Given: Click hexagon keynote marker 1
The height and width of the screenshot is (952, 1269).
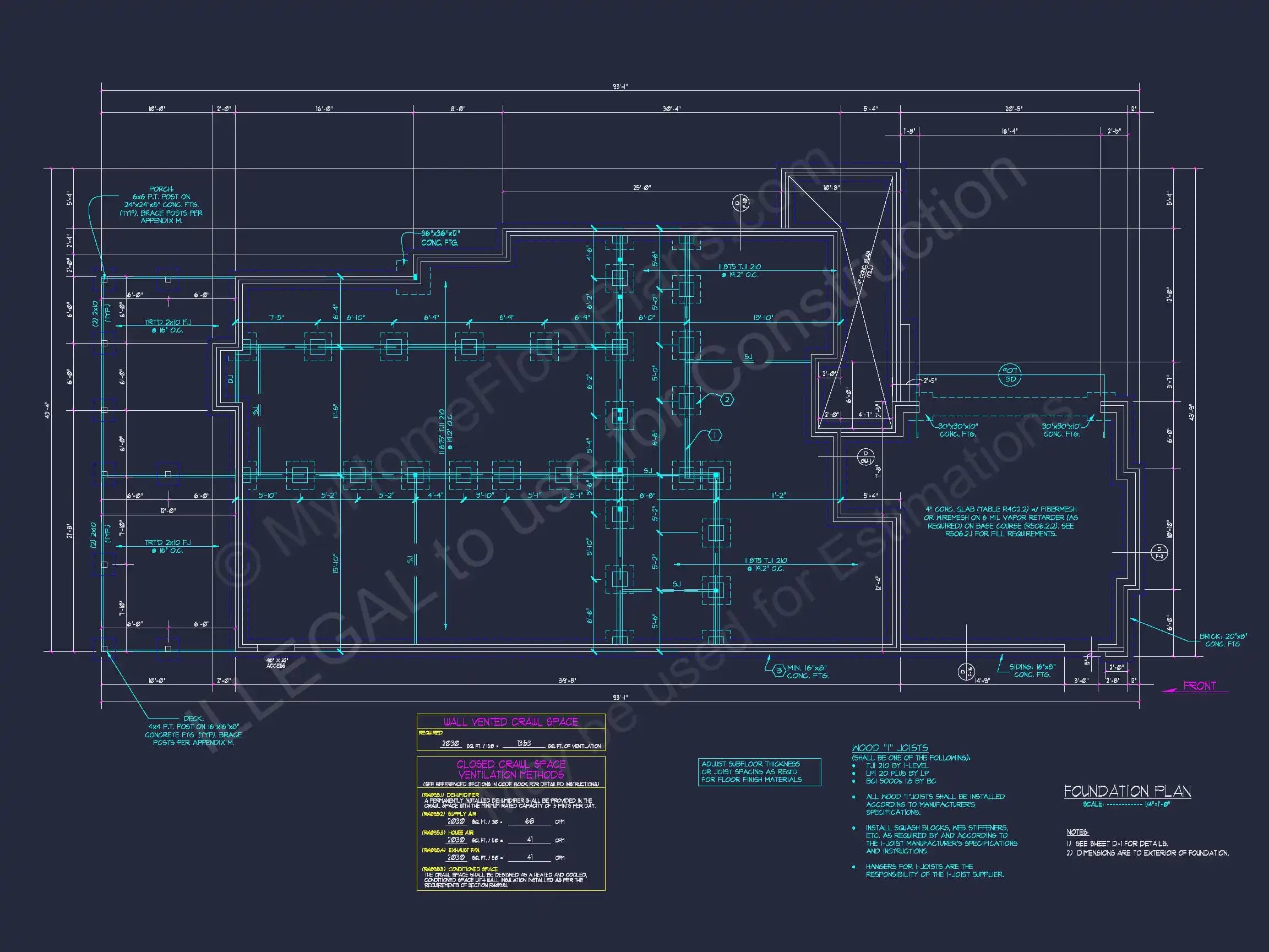Looking at the screenshot, I should point(715,436).
